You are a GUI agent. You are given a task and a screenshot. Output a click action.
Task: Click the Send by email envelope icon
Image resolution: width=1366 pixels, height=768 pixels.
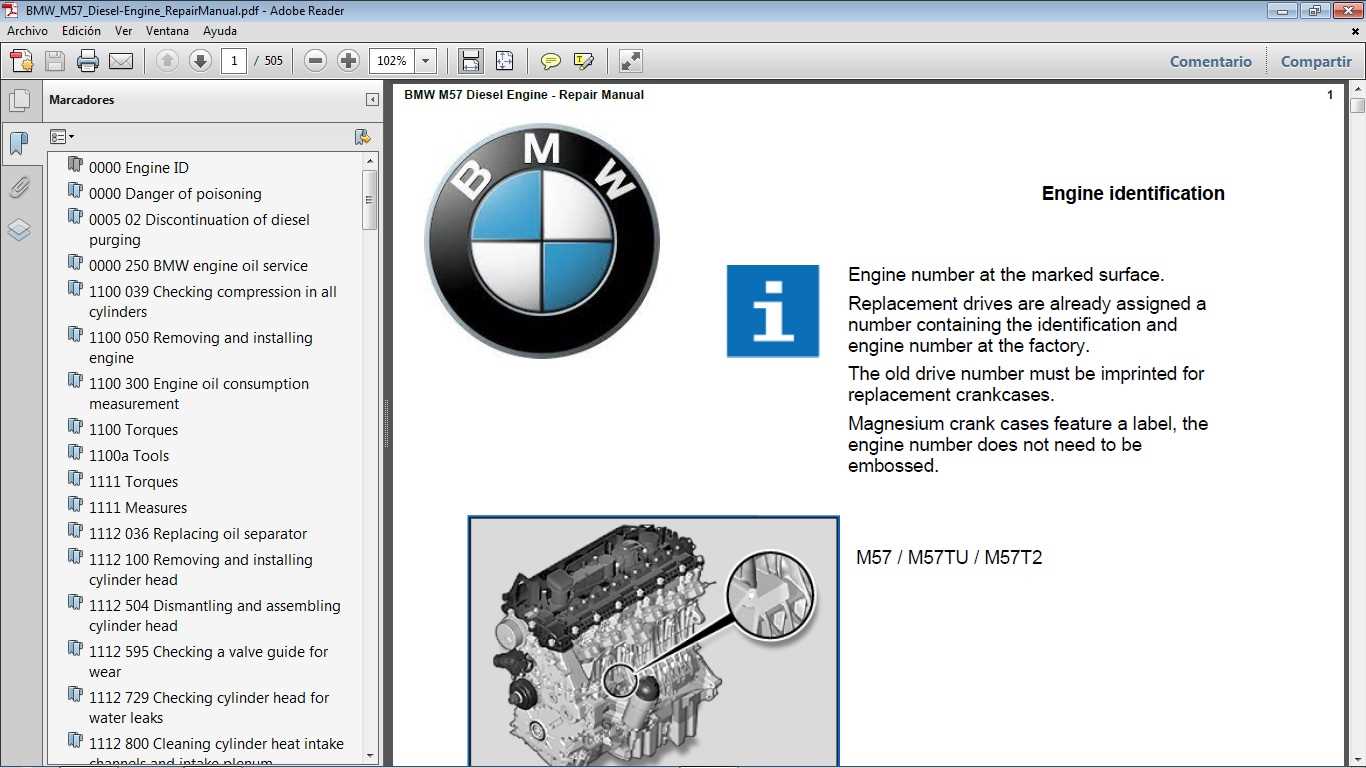[x=121, y=61]
